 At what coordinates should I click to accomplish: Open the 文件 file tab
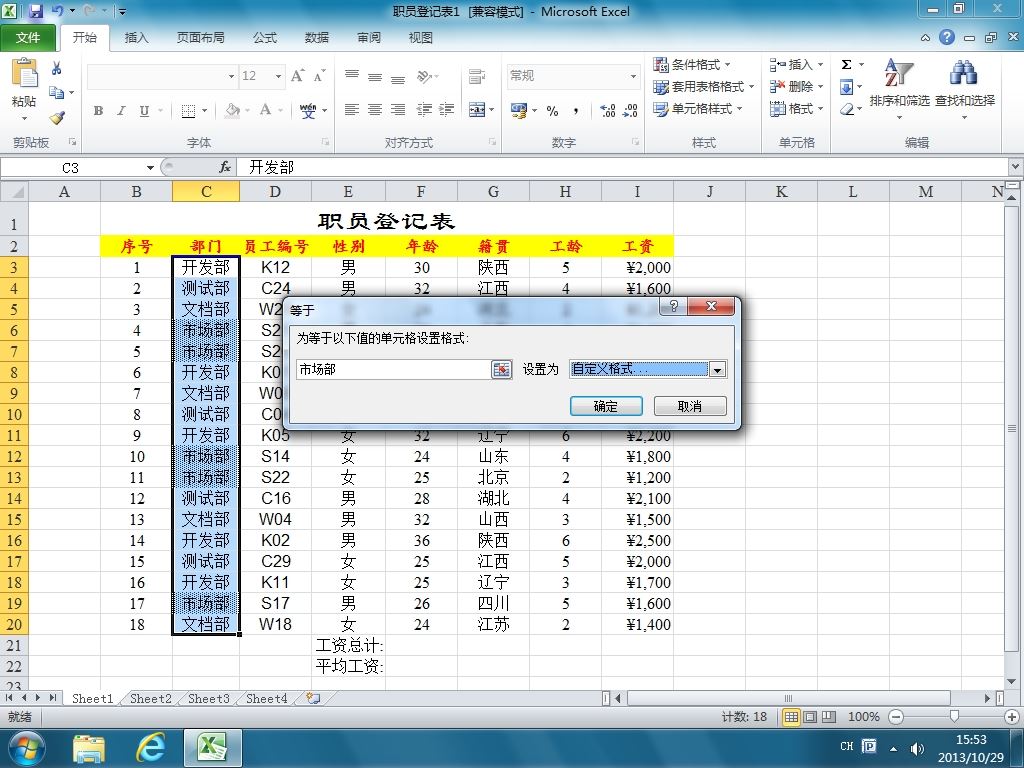[28, 38]
